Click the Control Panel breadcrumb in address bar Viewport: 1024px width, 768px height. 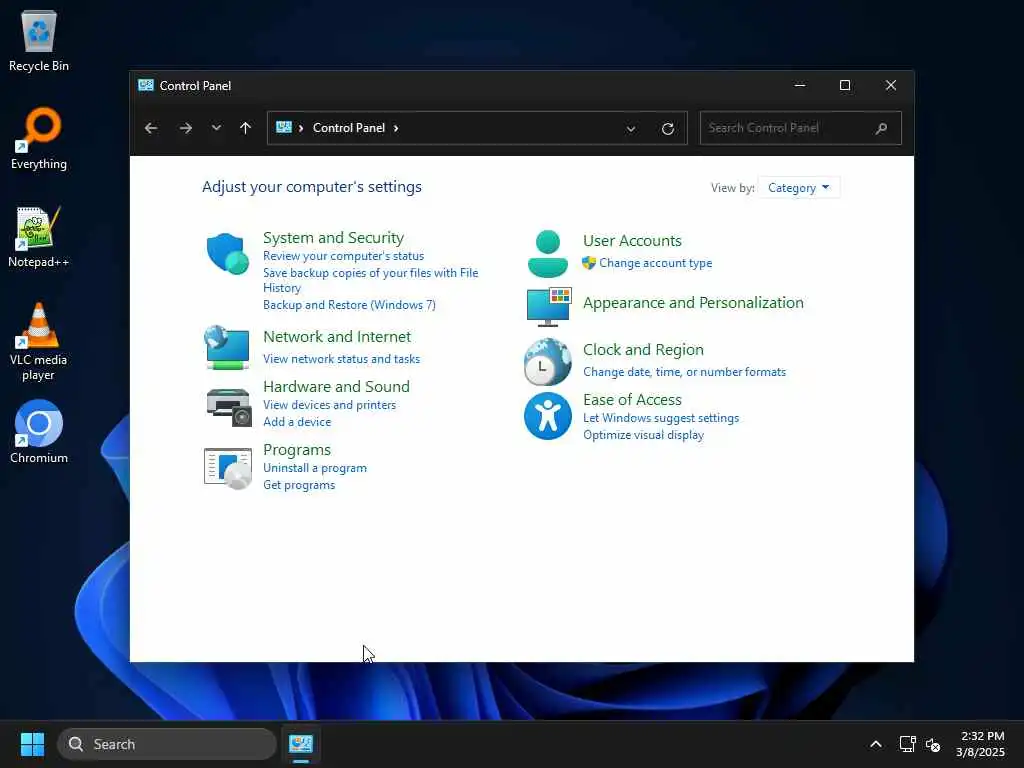[349, 128]
